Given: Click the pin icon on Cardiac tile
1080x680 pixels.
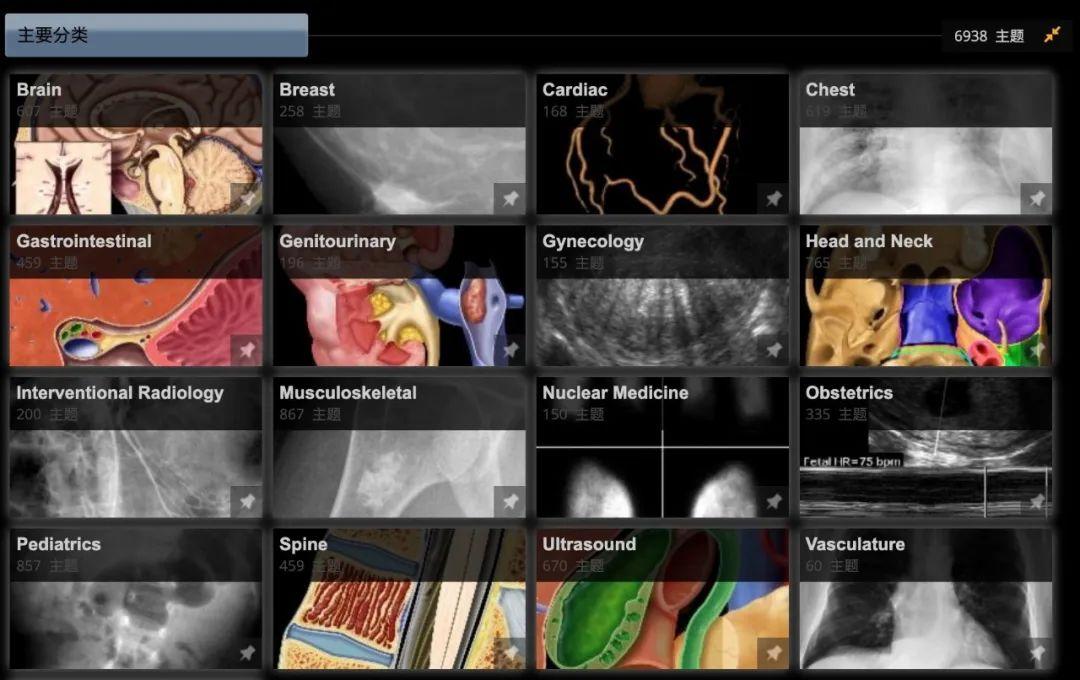Looking at the screenshot, I should tap(773, 198).
